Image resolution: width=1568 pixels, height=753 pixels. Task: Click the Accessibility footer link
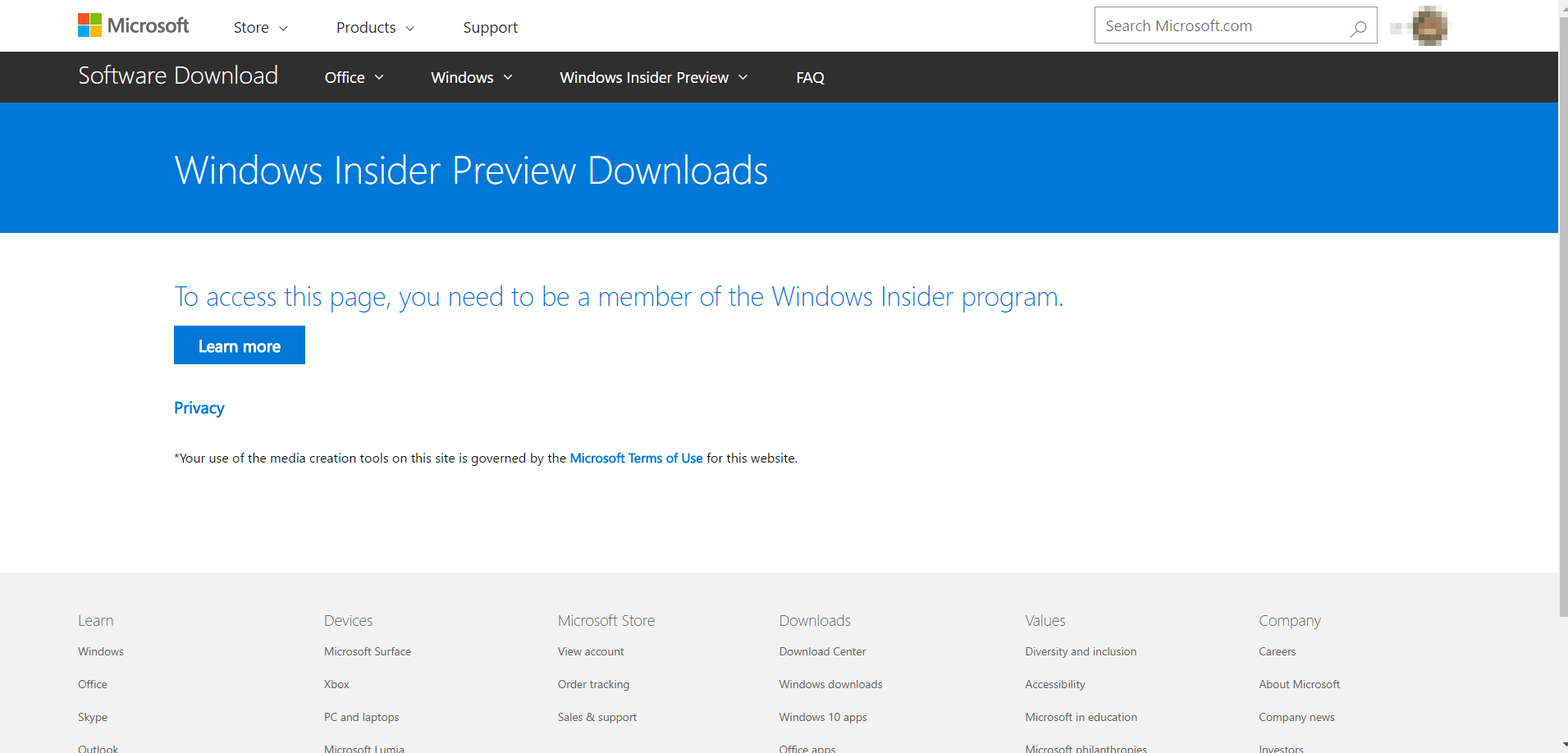(x=1055, y=684)
